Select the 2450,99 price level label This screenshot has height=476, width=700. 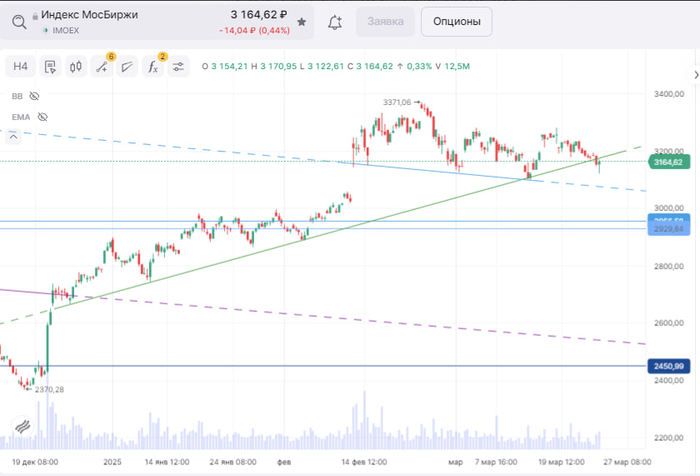[x=667, y=366]
